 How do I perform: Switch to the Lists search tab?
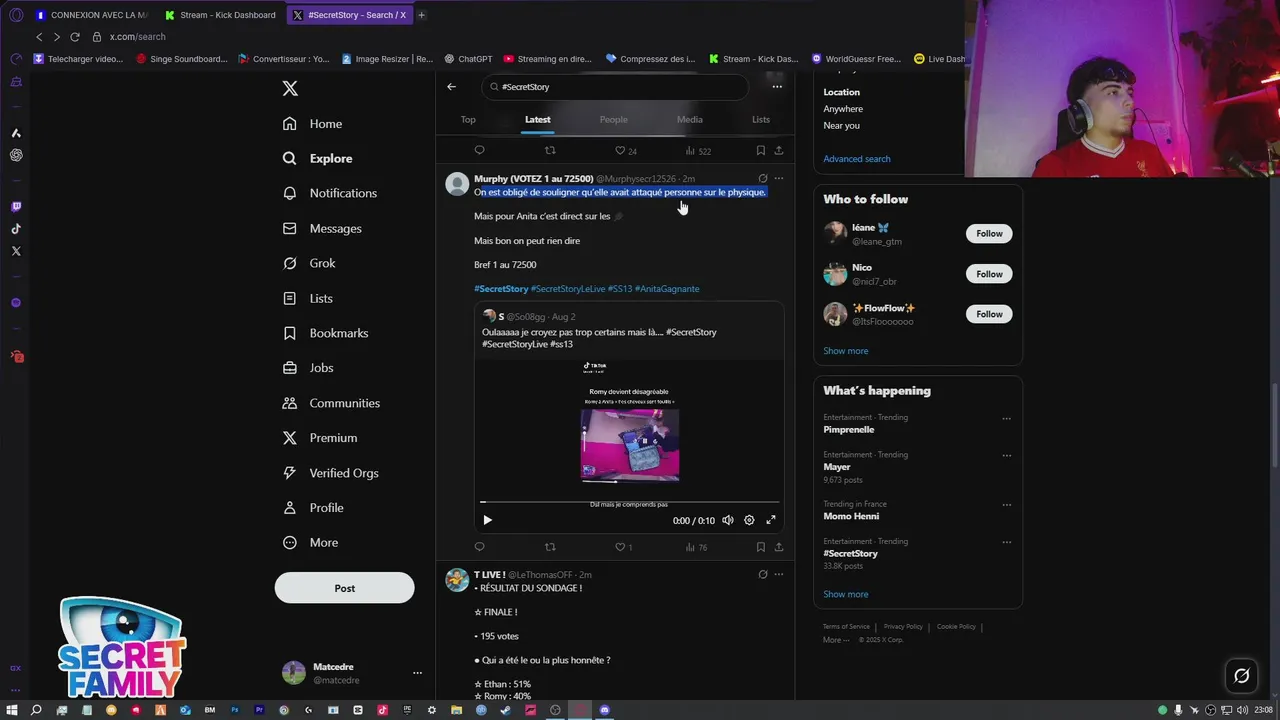click(761, 120)
